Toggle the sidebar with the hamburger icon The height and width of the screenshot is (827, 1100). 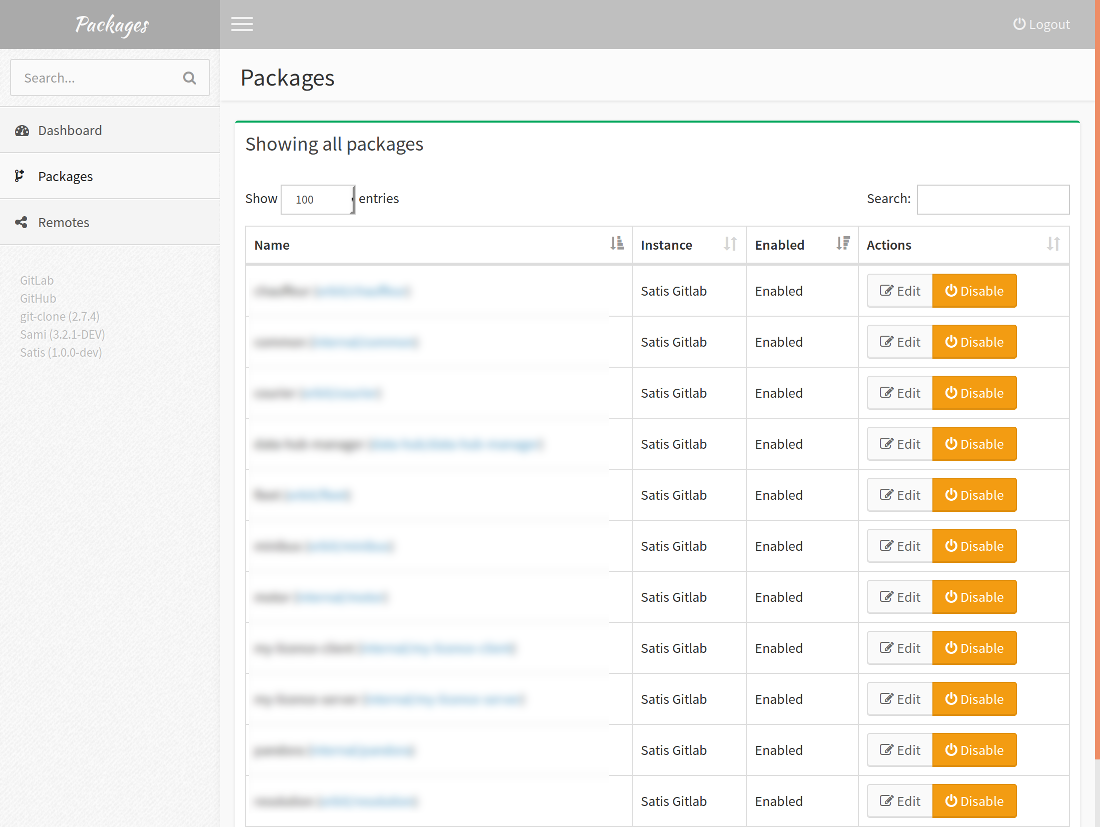(242, 24)
